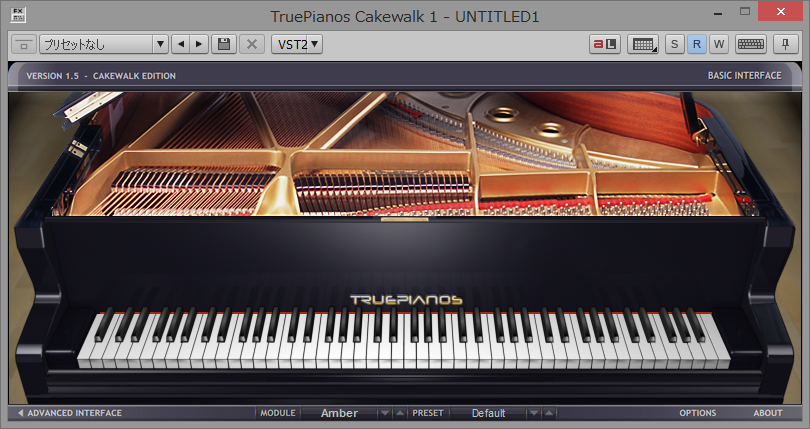
Task: Delete preset with the X icon
Action: coord(252,44)
